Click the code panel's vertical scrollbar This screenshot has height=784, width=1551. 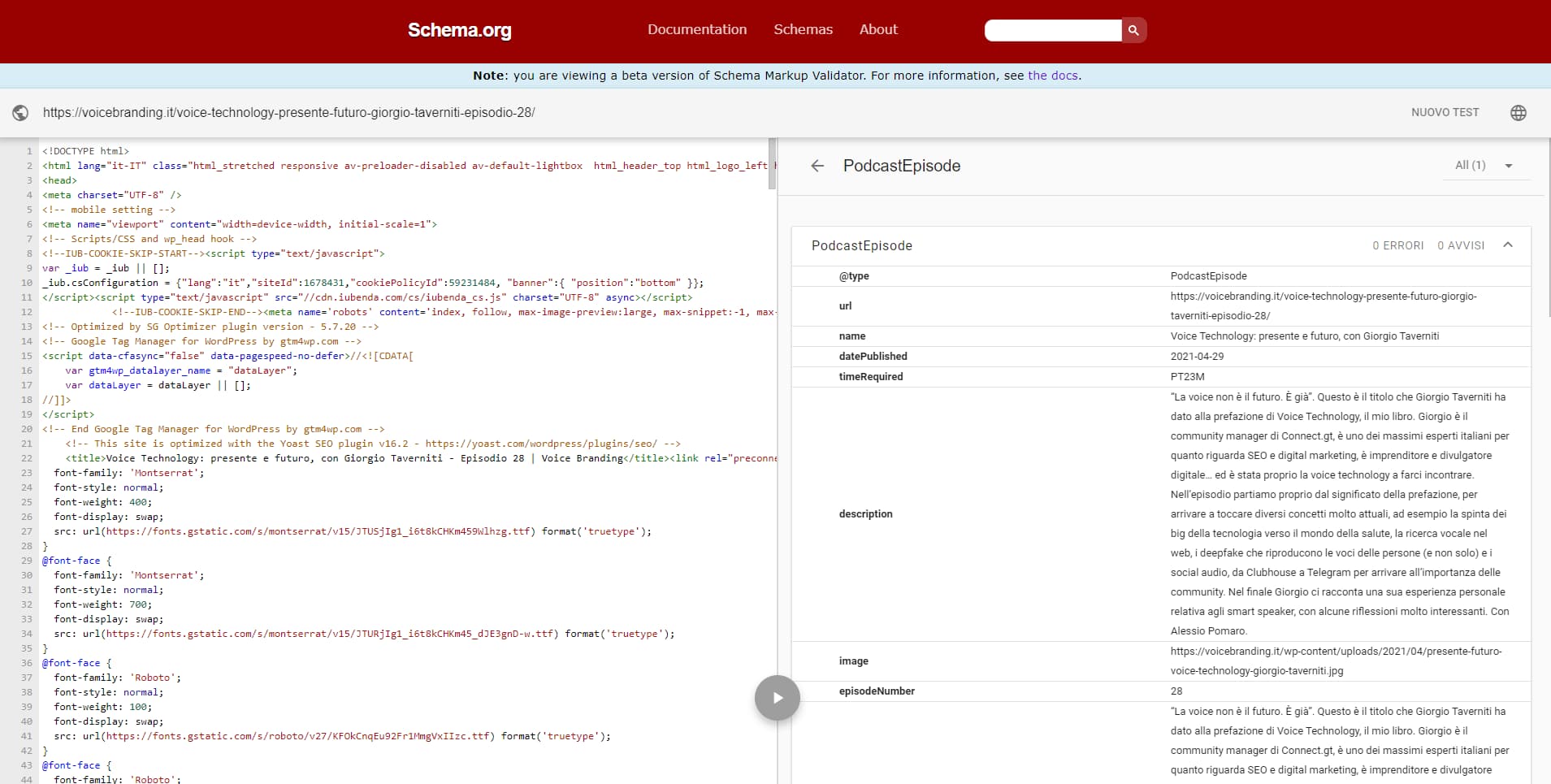[772, 162]
